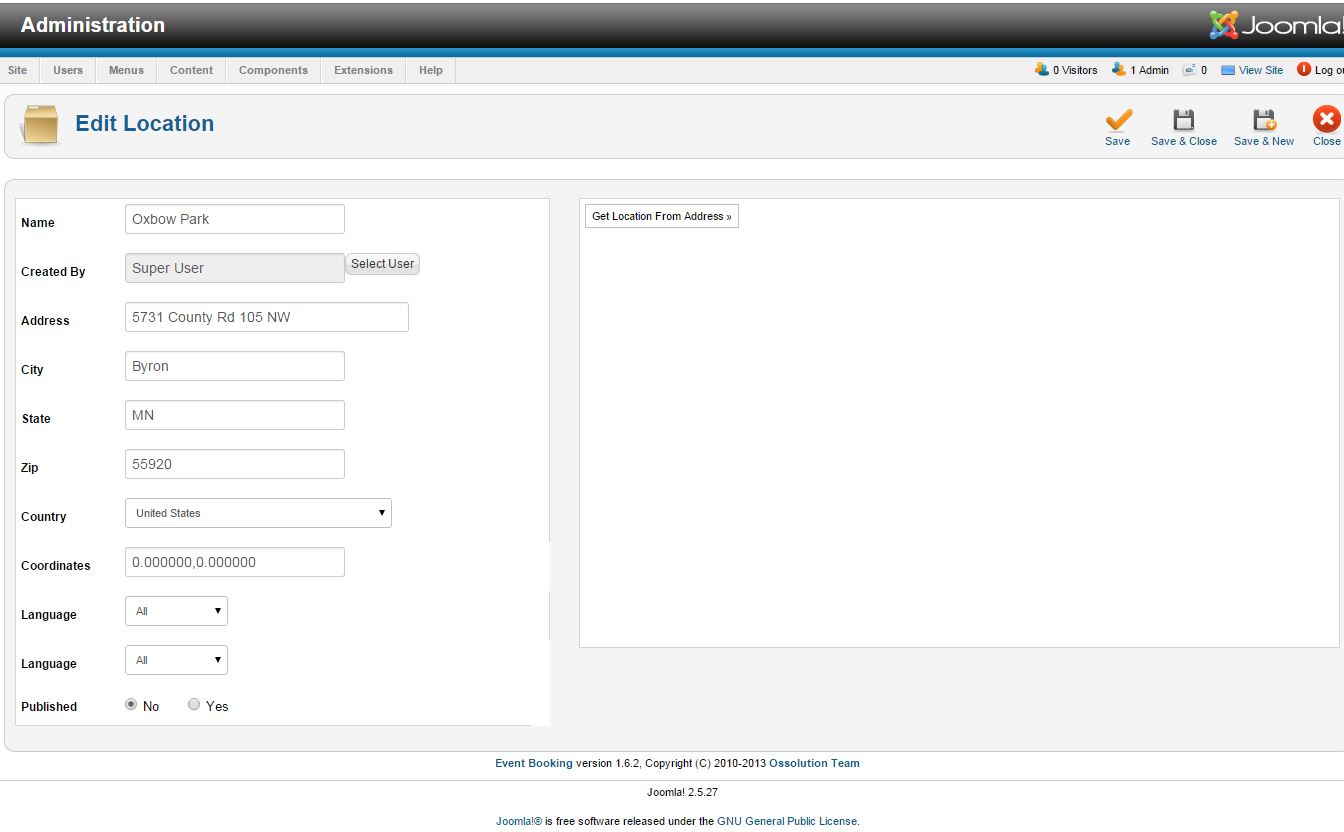Click the Edit Location box icon

(40, 125)
